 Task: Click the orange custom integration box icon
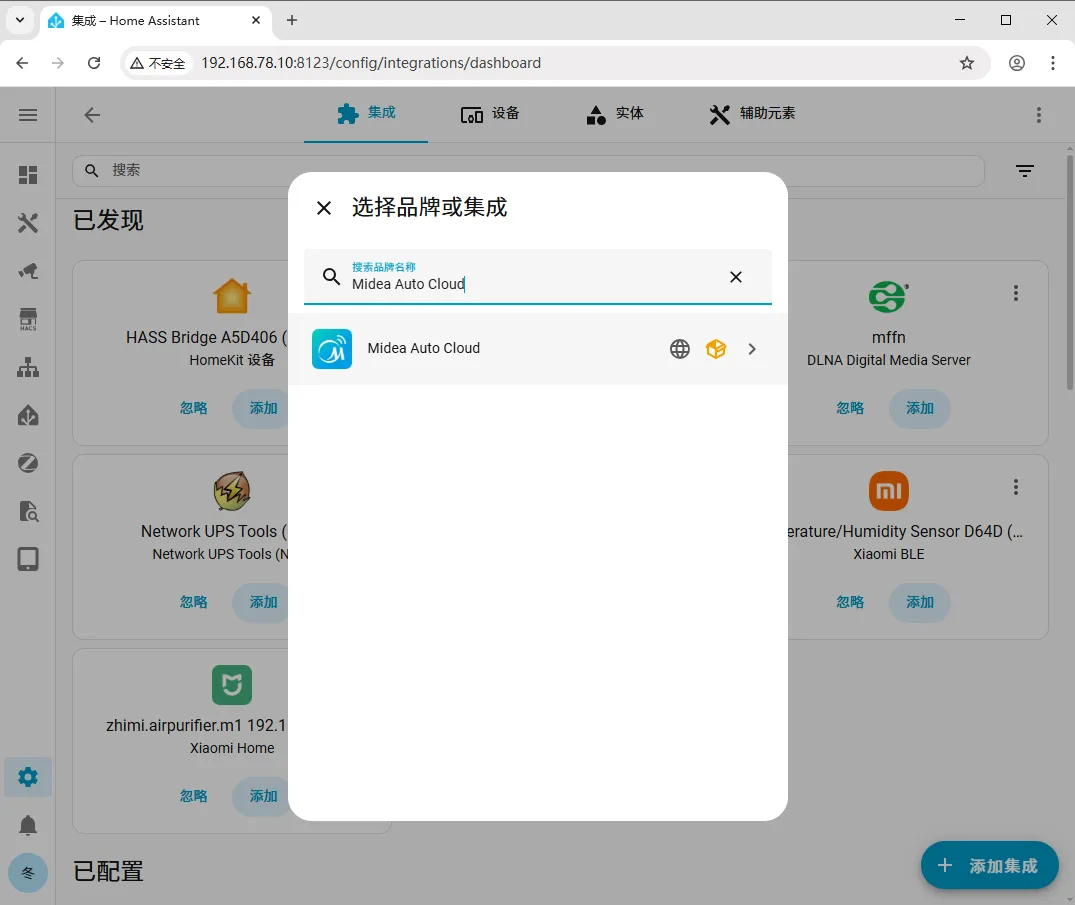coord(716,349)
